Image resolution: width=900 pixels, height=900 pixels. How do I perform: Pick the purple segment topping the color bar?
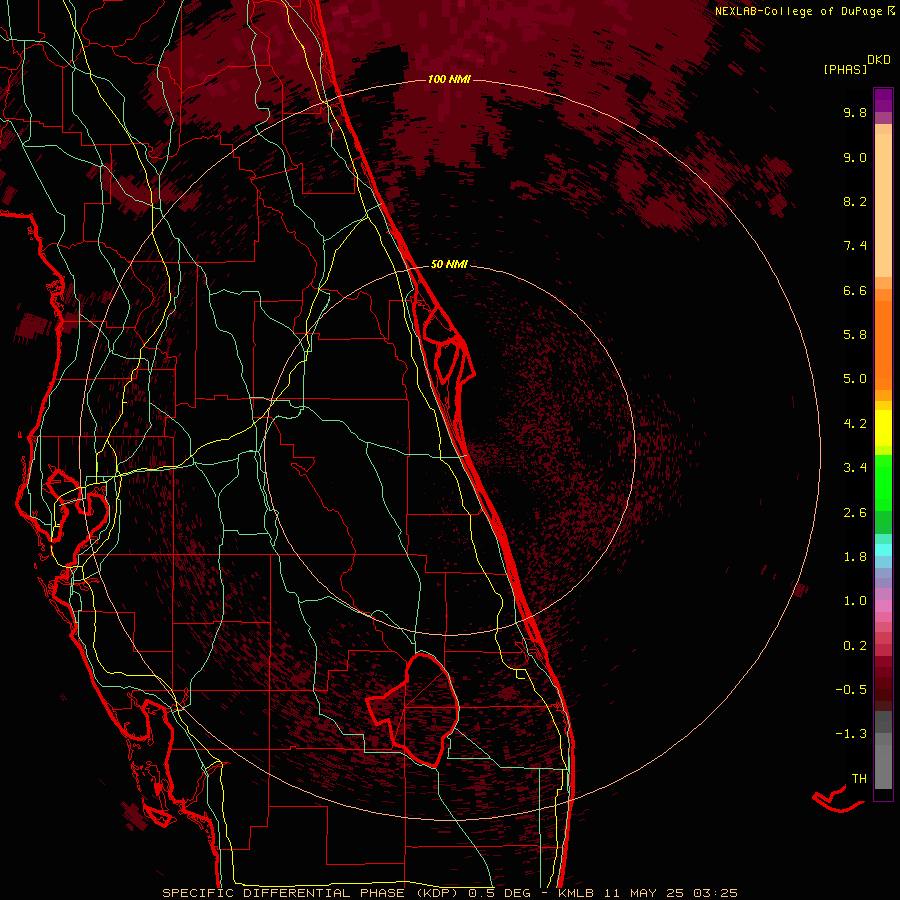pyautogui.click(x=883, y=100)
